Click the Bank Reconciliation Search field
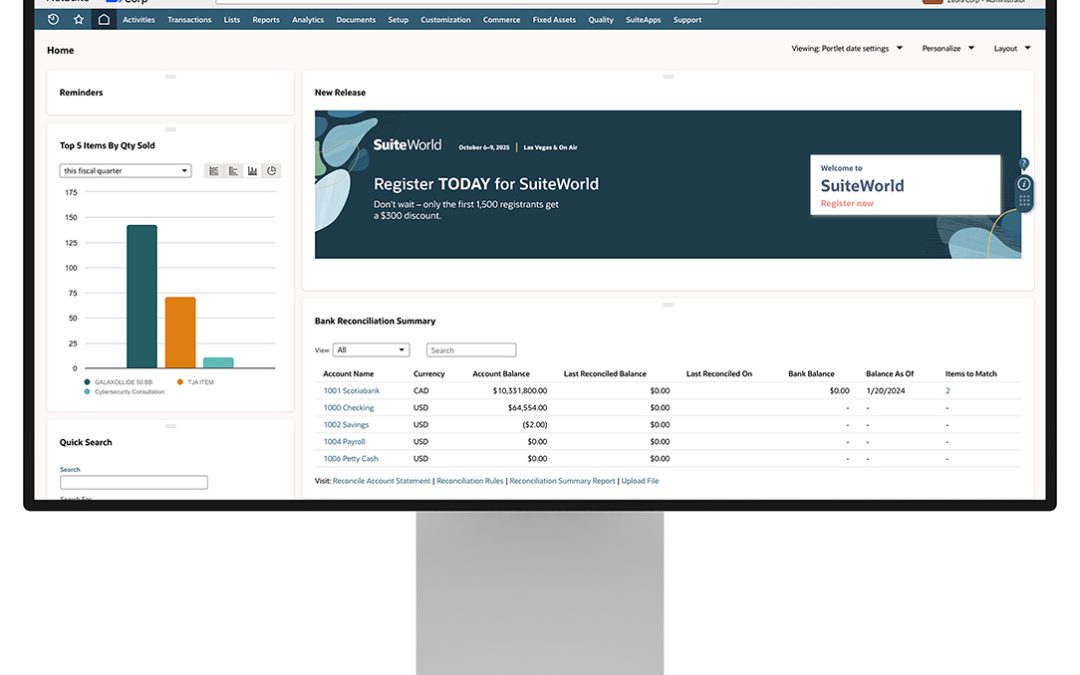 [471, 350]
